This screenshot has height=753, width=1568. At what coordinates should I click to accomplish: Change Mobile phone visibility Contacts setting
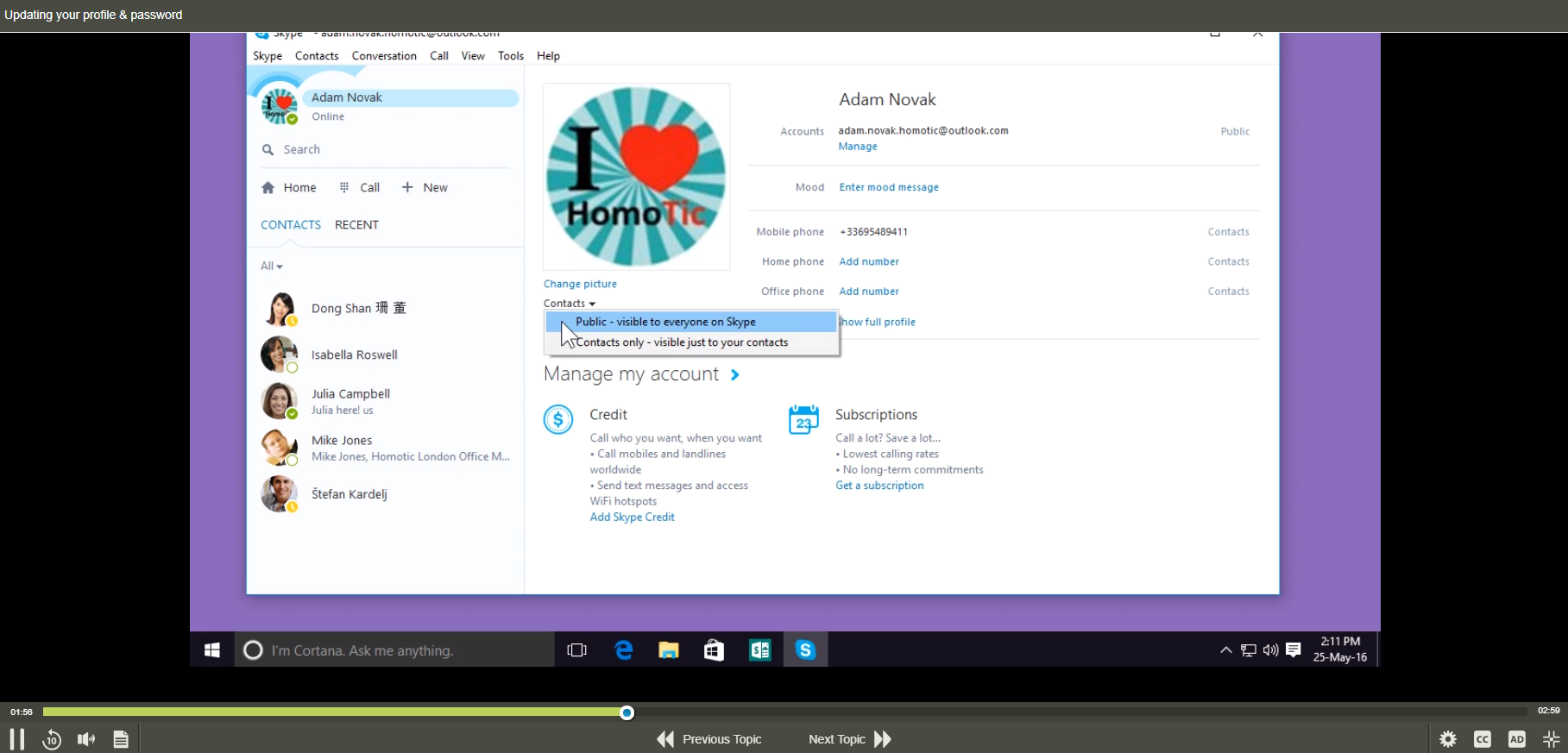1228,232
